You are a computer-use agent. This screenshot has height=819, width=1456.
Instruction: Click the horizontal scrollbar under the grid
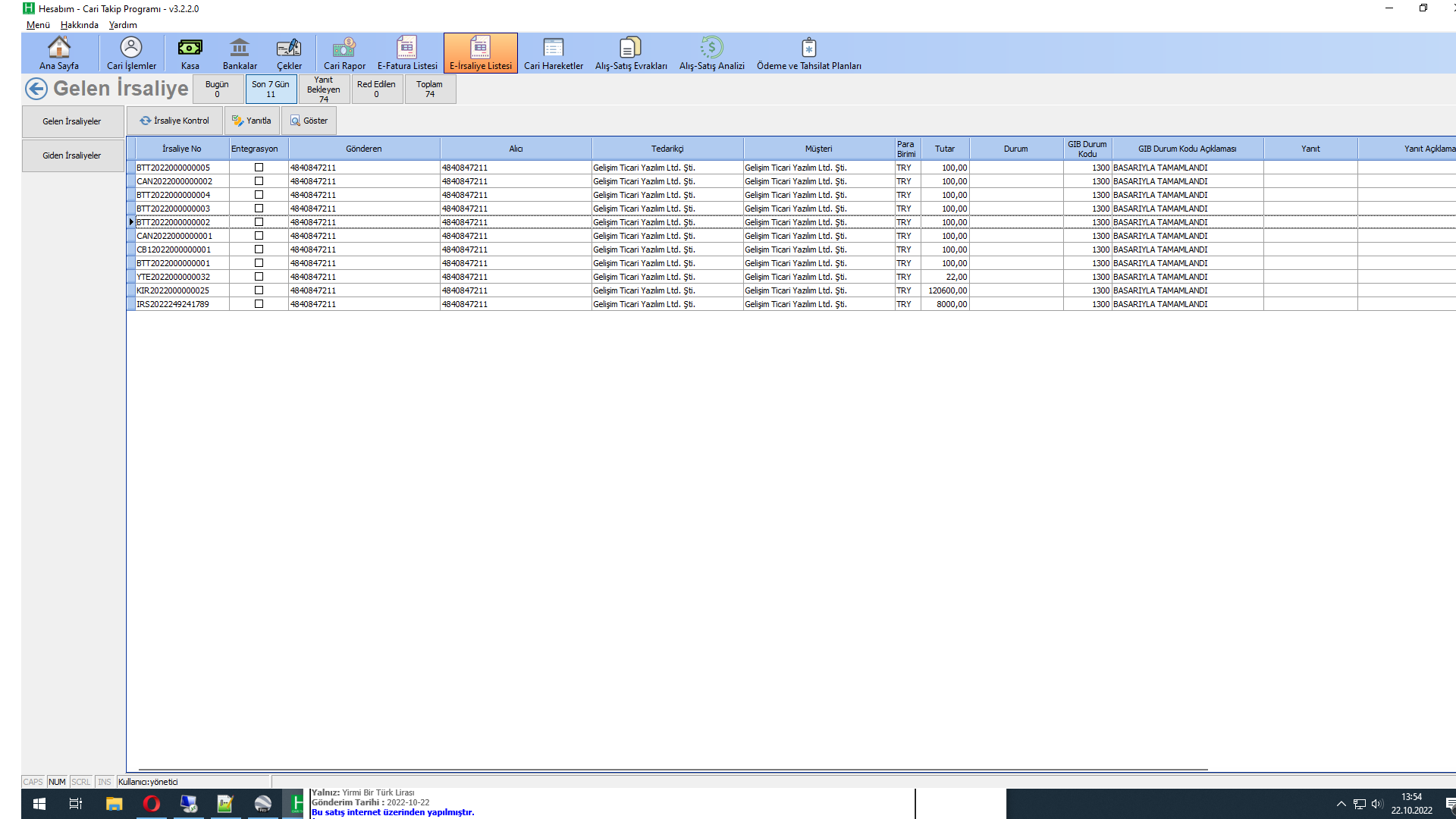click(673, 770)
